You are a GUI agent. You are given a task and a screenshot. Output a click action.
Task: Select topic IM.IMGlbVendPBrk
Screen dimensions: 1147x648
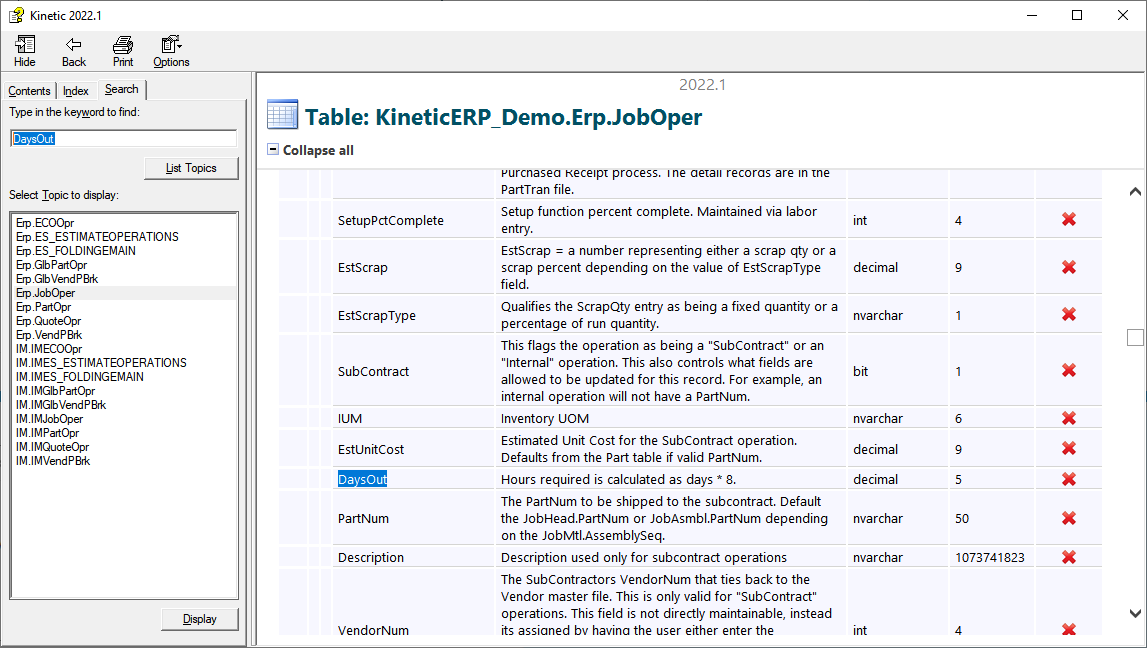(61, 404)
